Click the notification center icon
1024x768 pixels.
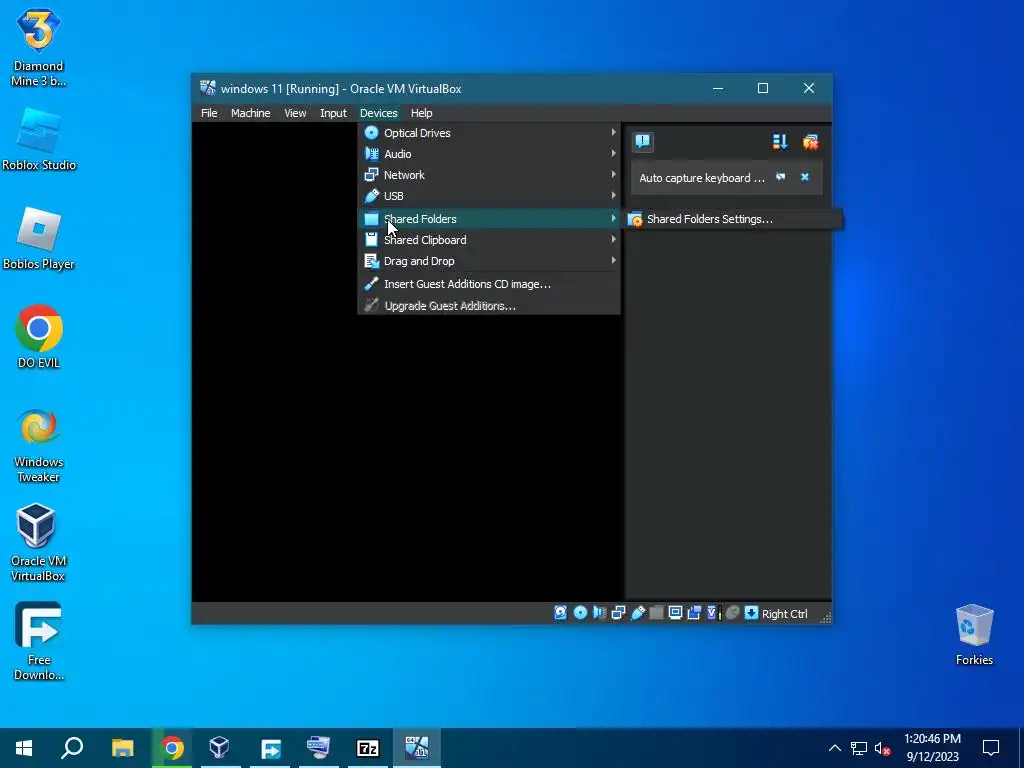click(643, 142)
